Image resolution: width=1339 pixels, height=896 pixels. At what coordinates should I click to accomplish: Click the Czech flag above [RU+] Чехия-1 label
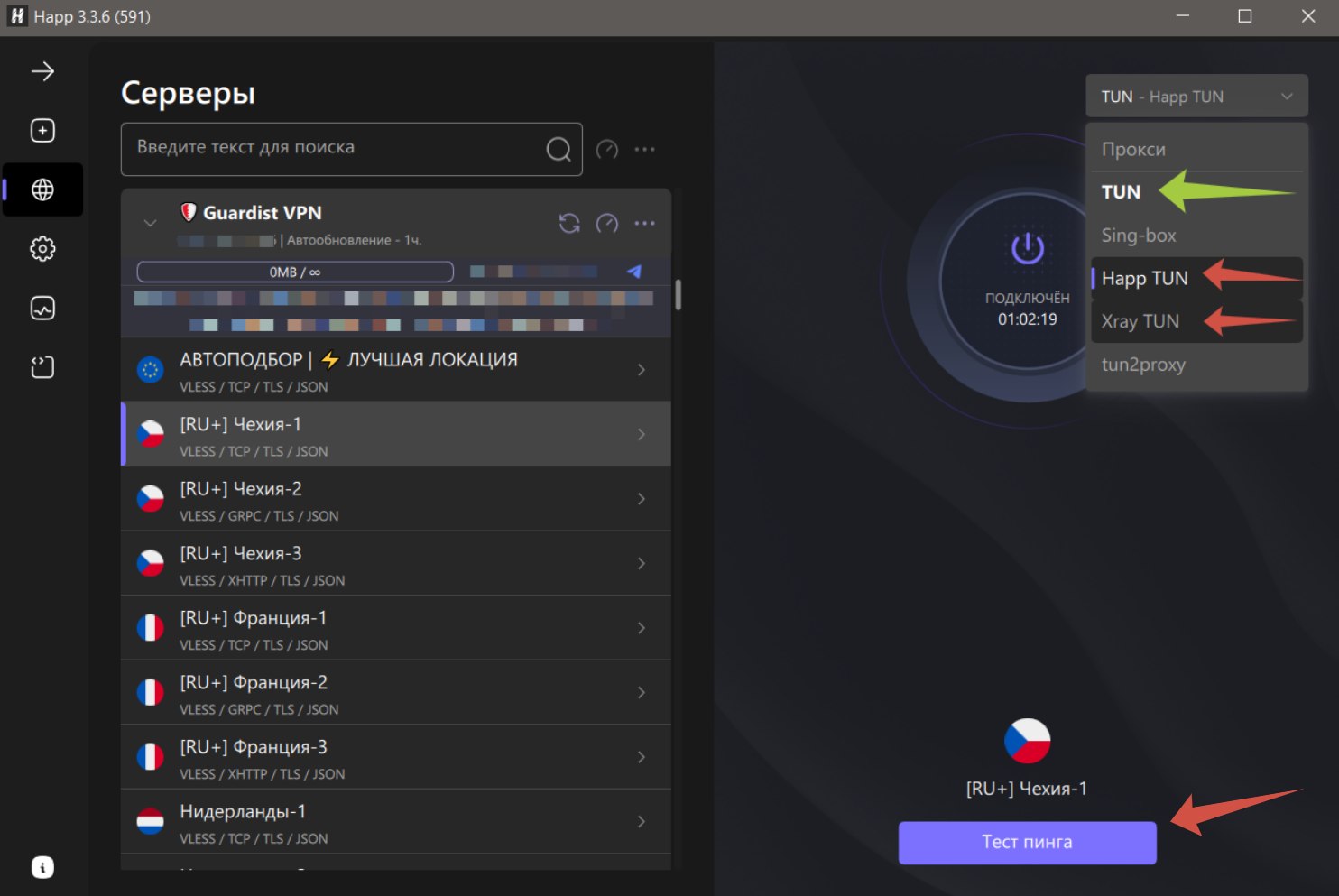(1027, 741)
